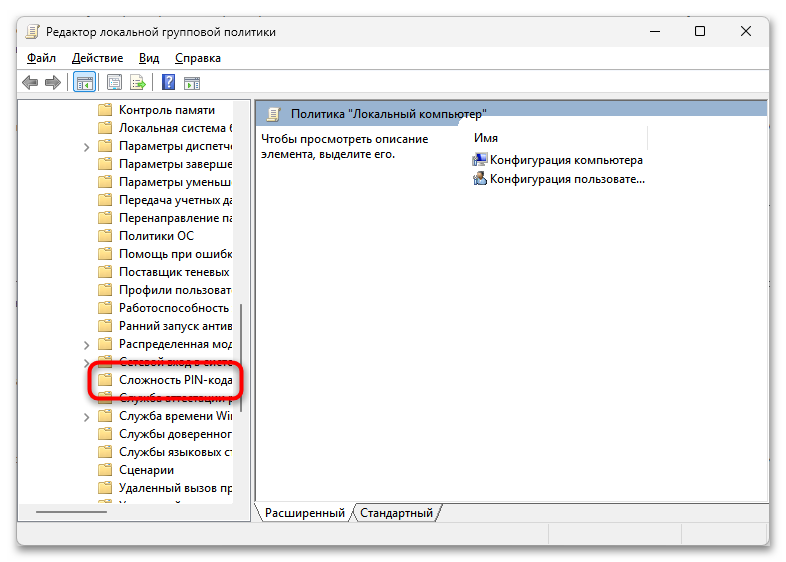Click the Properties toolbar icon

pos(114,82)
